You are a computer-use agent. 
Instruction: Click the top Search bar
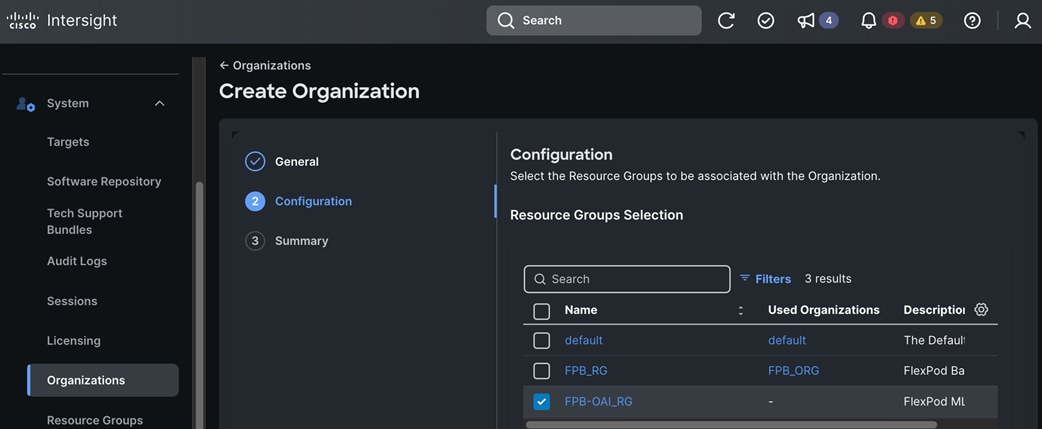point(593,21)
